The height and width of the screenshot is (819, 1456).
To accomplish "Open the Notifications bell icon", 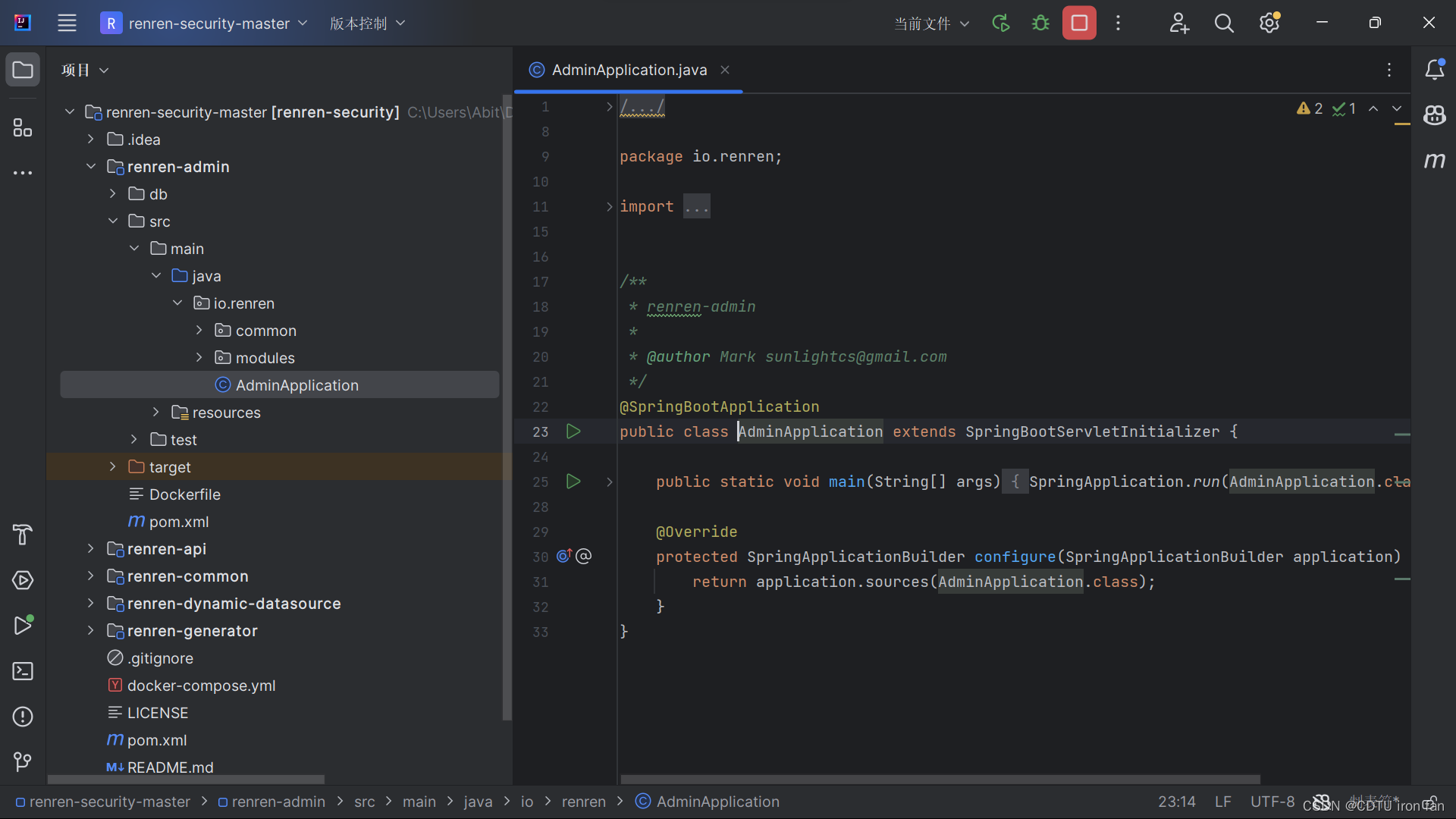I will point(1434,70).
